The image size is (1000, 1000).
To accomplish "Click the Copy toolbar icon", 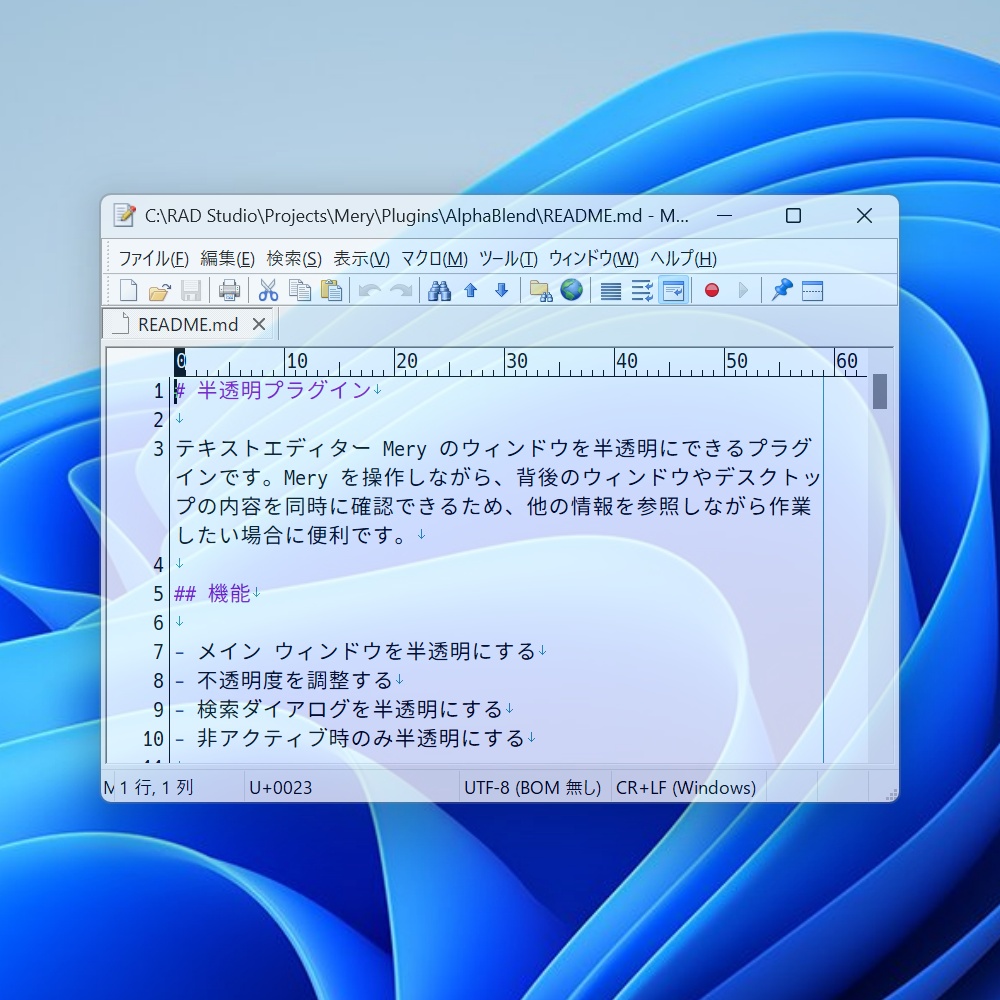I will [300, 291].
